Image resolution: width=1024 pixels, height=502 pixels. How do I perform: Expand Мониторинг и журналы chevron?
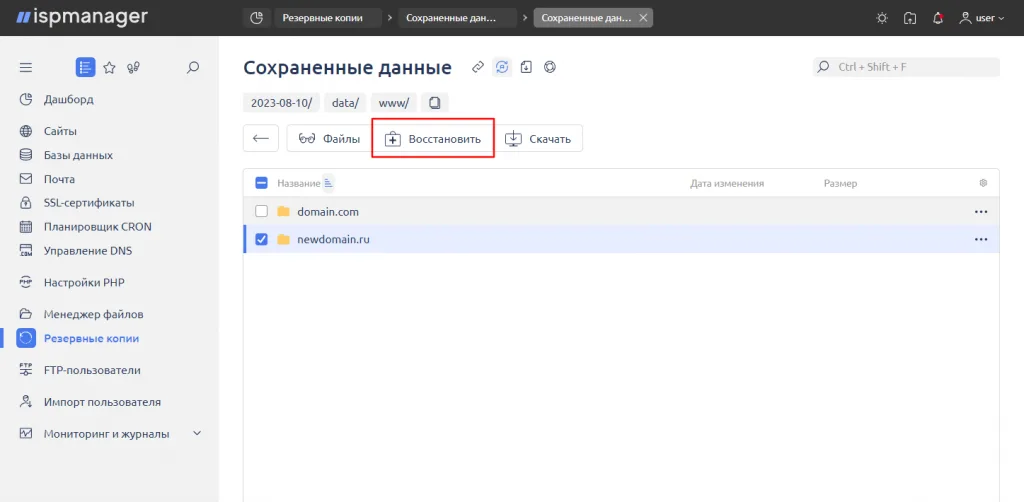[198, 433]
